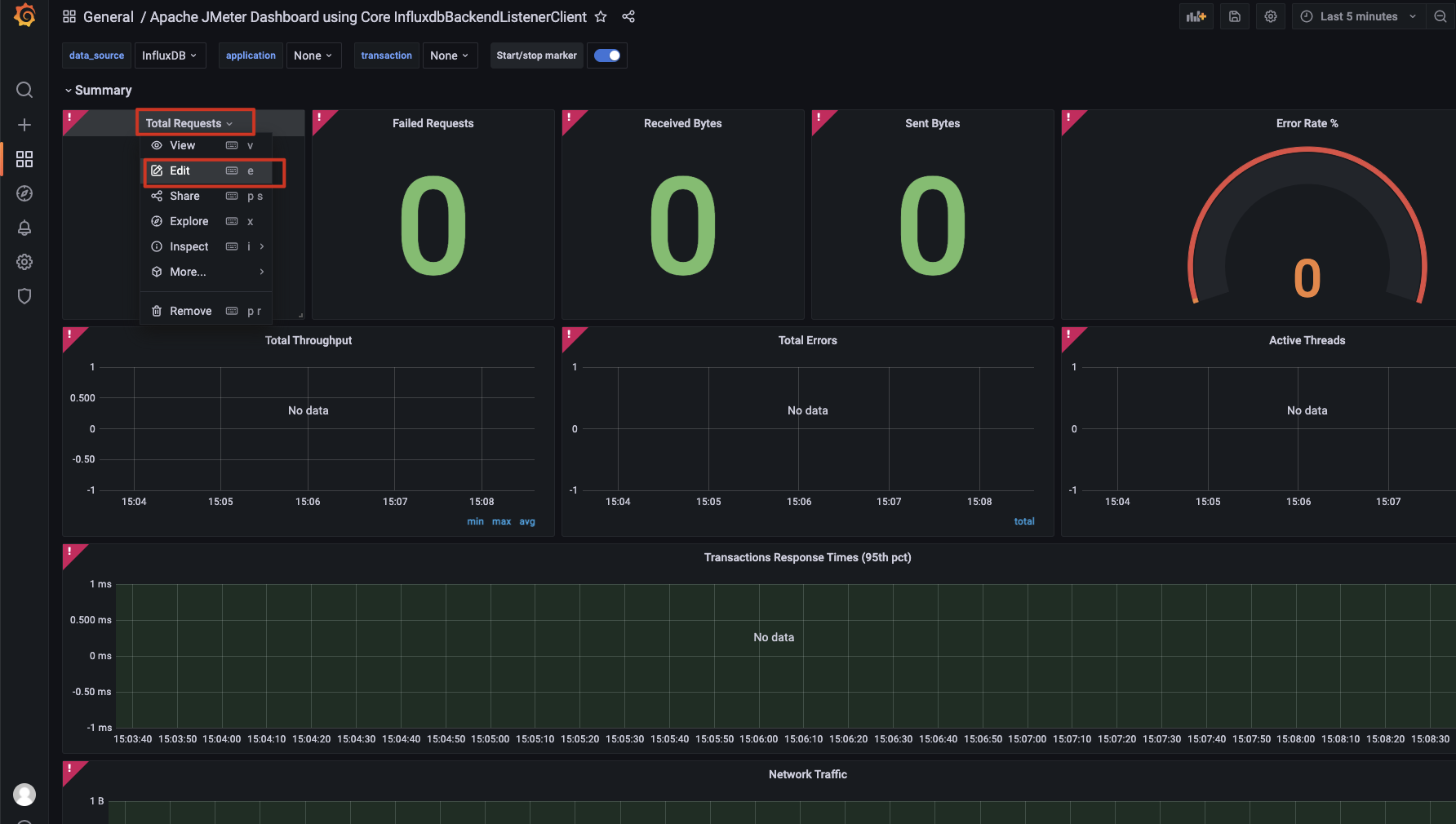Click the Total Throughput panel title
Image resolution: width=1456 pixels, height=824 pixels.
coord(309,340)
